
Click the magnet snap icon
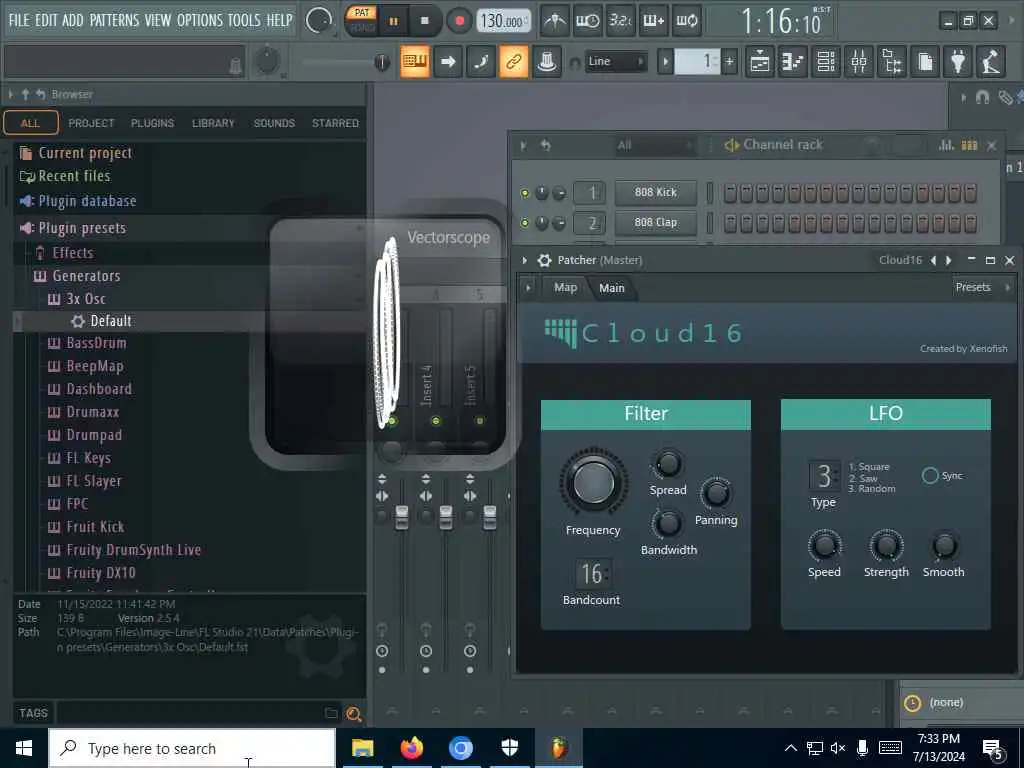[x=982, y=97]
